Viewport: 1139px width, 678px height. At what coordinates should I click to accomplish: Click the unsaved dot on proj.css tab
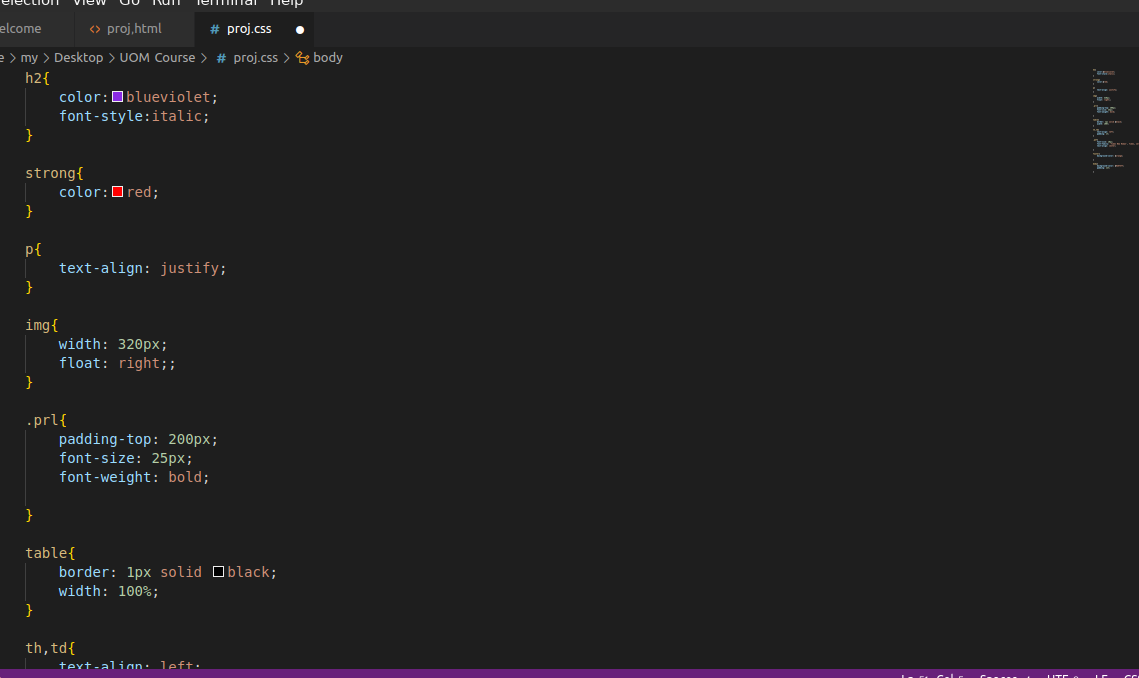[299, 30]
